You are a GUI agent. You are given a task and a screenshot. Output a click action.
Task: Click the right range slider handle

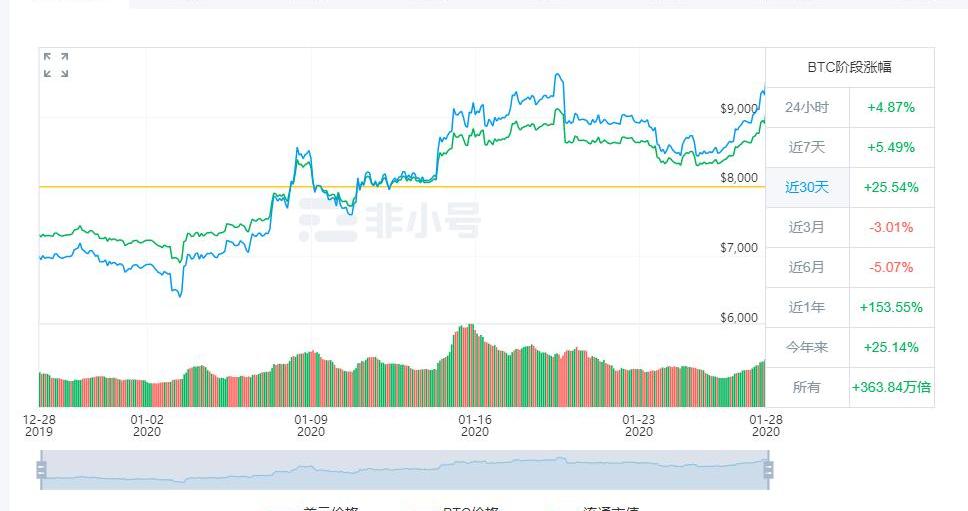769,469
